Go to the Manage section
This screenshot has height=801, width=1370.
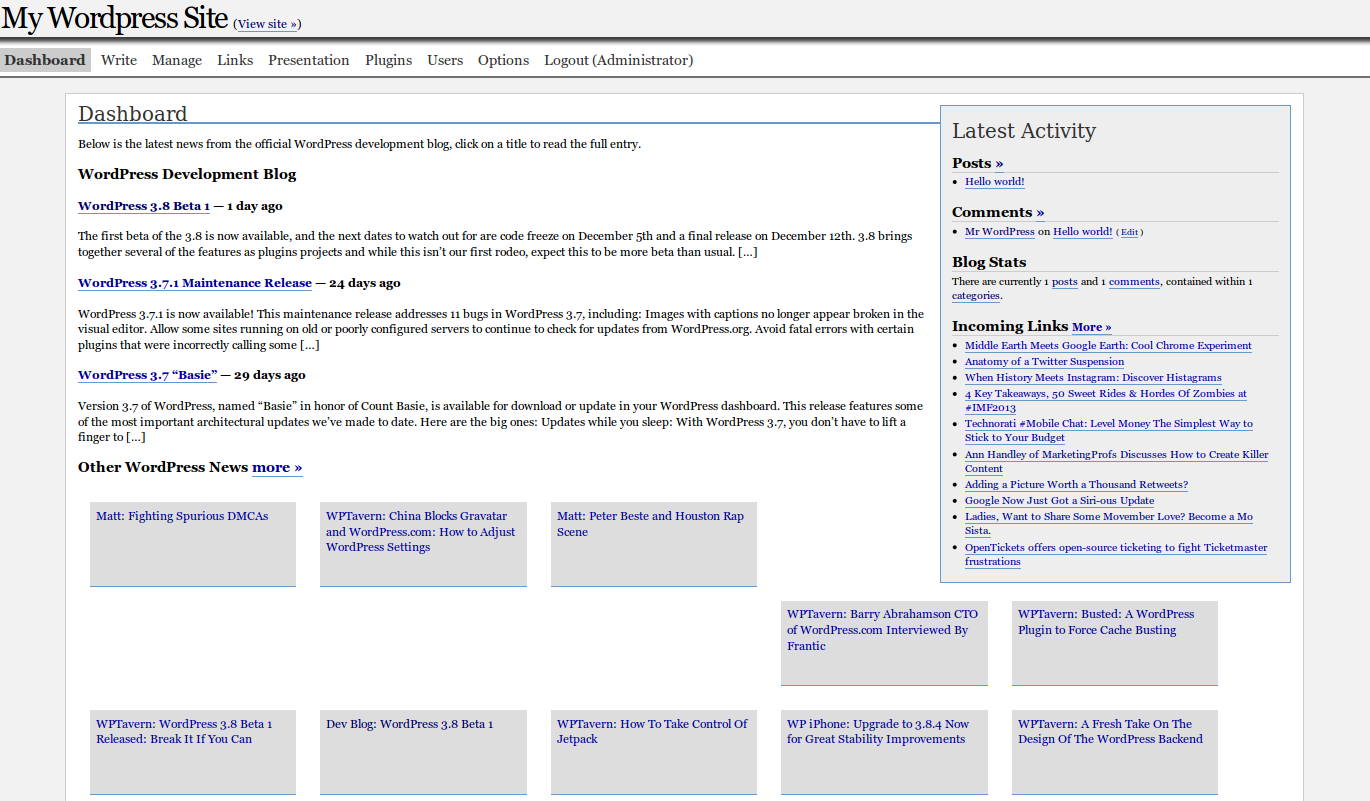(177, 60)
